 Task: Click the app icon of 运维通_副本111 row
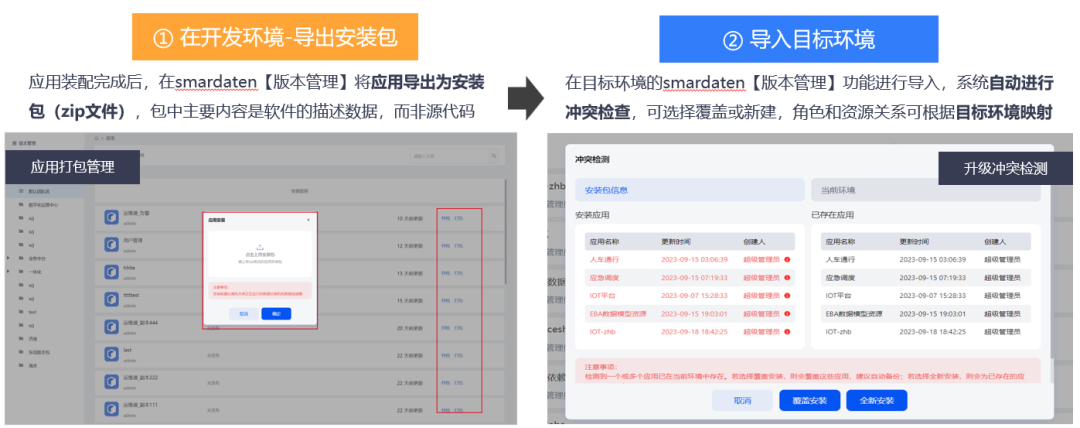[x=112, y=408]
